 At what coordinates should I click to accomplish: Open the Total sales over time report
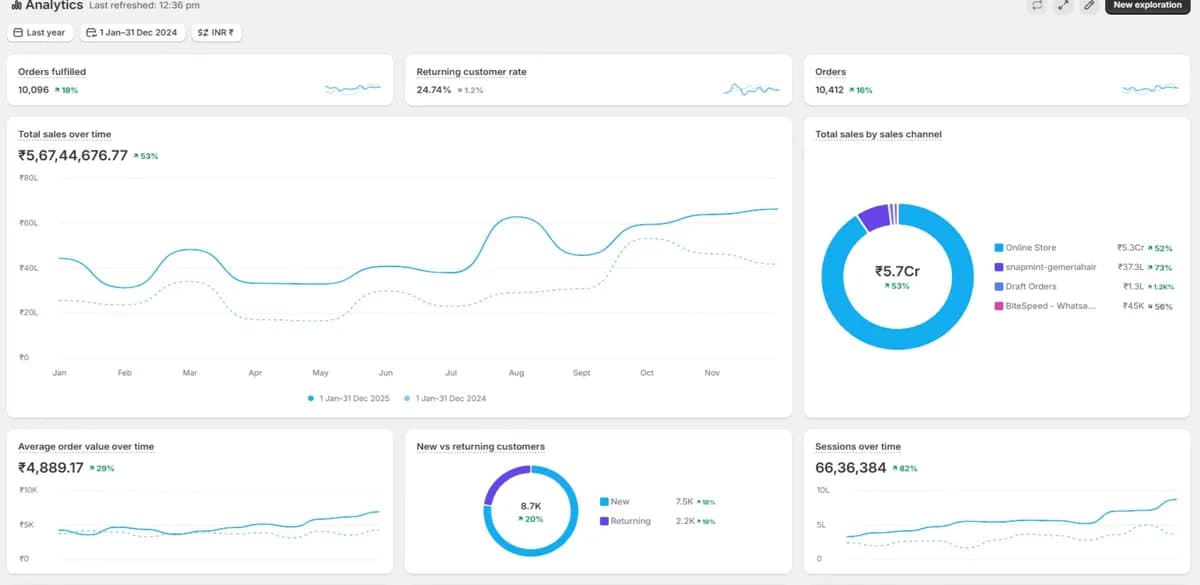tap(64, 134)
